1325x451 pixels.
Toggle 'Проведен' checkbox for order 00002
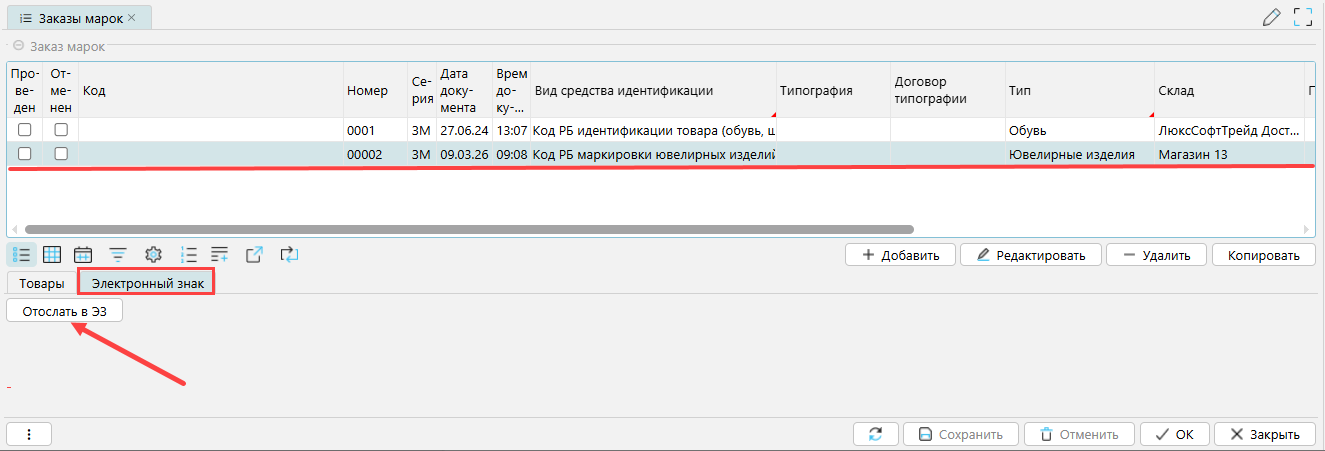pyautogui.click(x=25, y=154)
